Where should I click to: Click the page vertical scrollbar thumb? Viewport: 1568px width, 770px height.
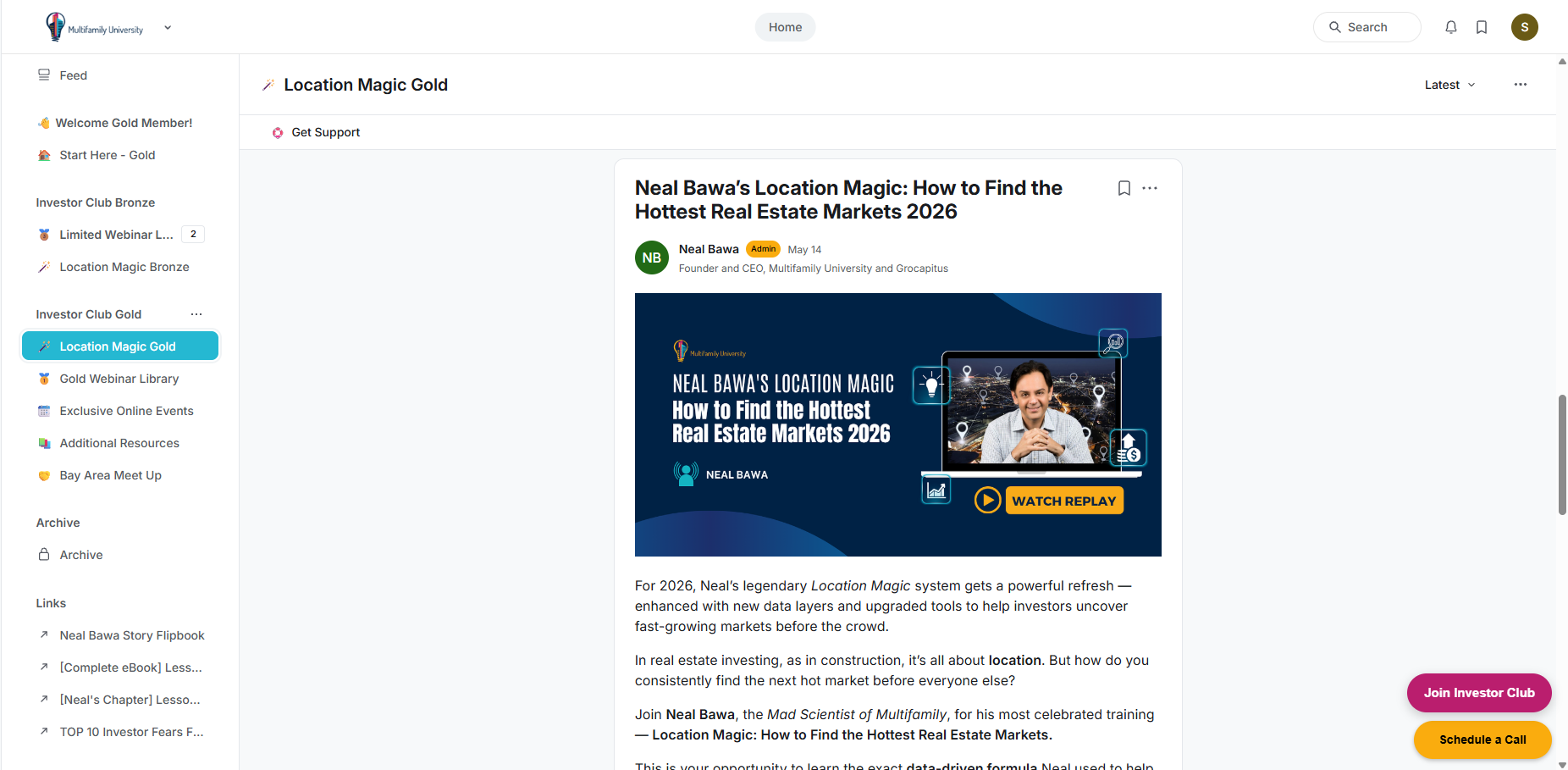pos(1562,455)
